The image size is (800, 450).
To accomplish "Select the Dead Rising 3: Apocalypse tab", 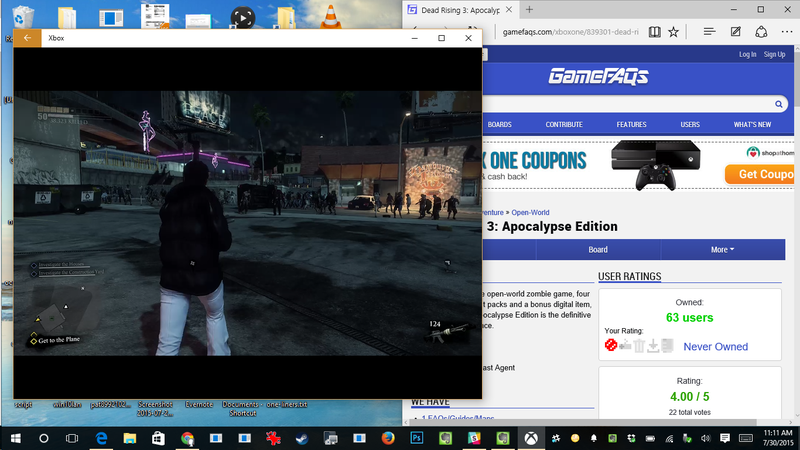I will (460, 10).
